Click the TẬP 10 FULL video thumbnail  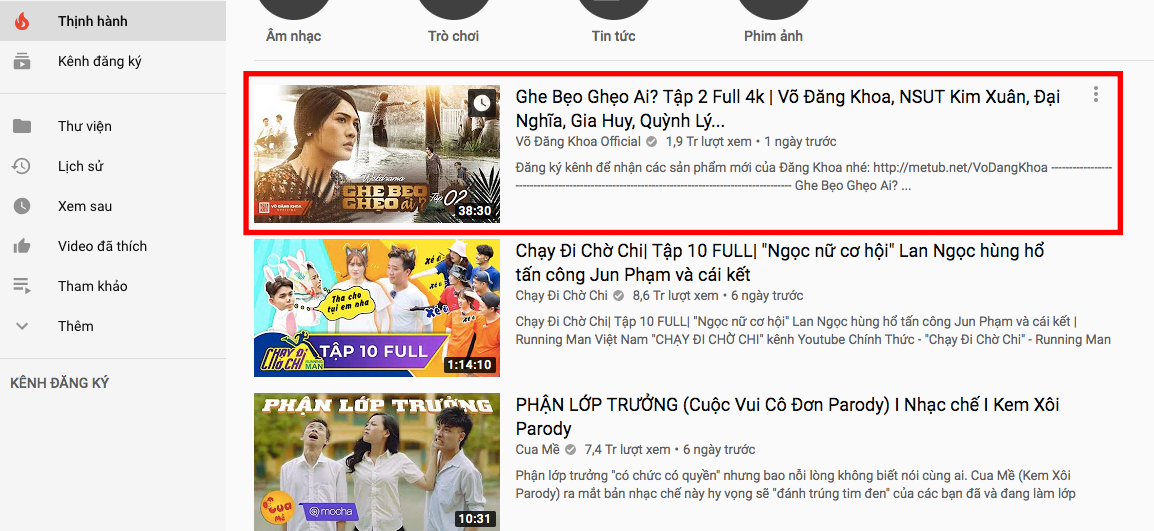pos(377,308)
